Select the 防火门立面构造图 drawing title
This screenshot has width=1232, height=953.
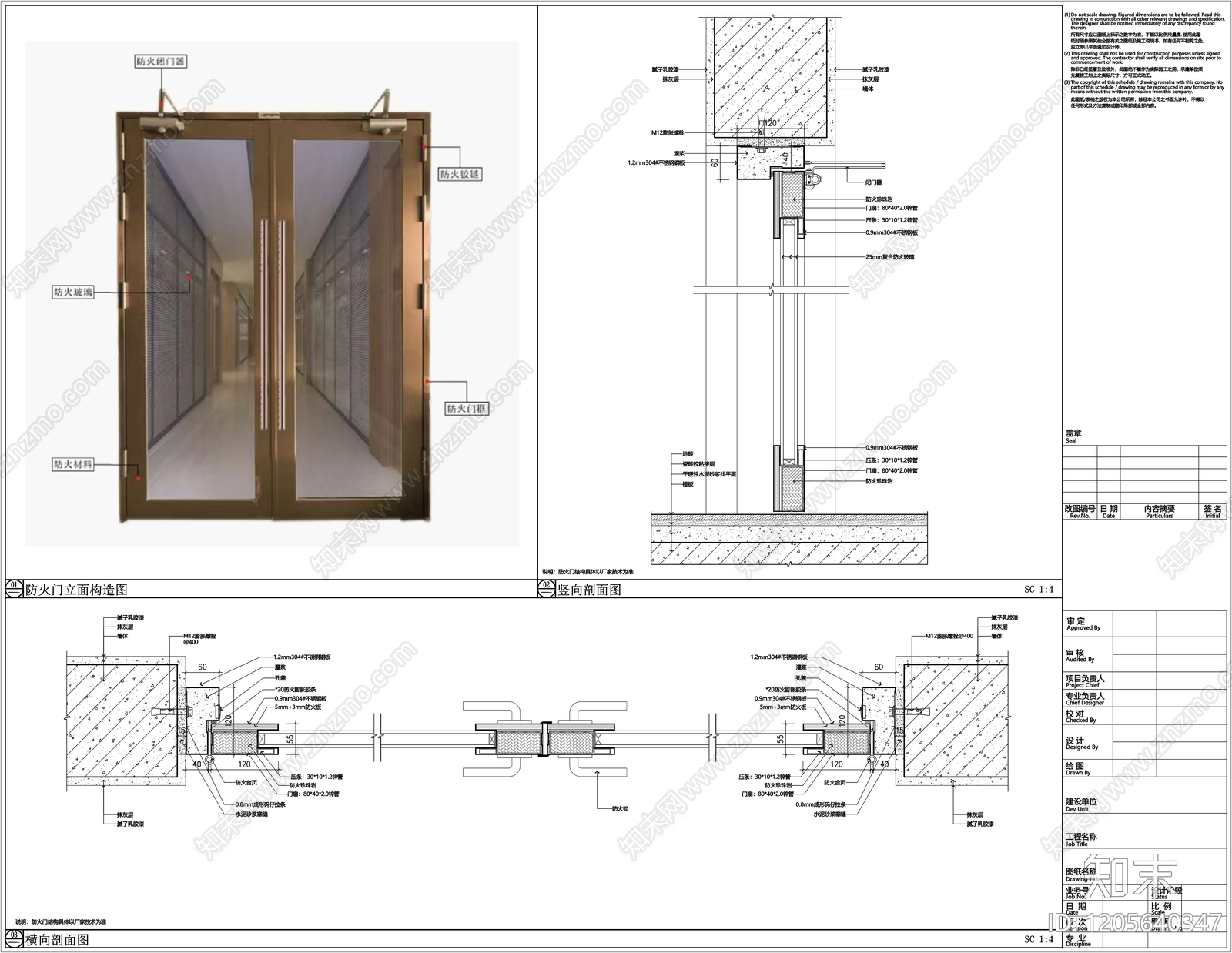pyautogui.click(x=76, y=590)
